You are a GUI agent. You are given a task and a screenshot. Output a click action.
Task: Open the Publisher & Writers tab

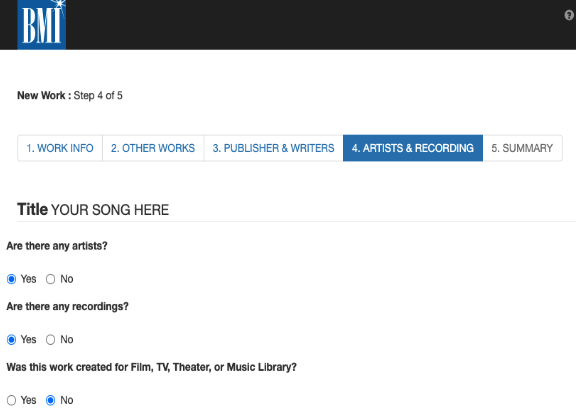(x=273, y=148)
